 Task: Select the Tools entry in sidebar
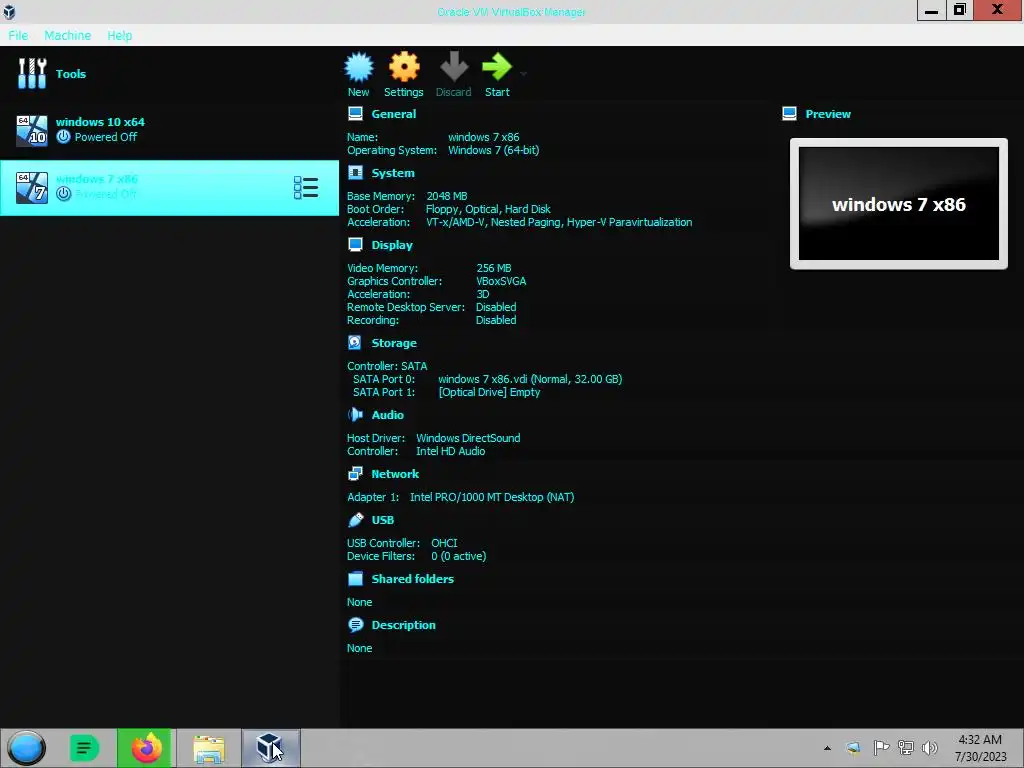pos(170,74)
